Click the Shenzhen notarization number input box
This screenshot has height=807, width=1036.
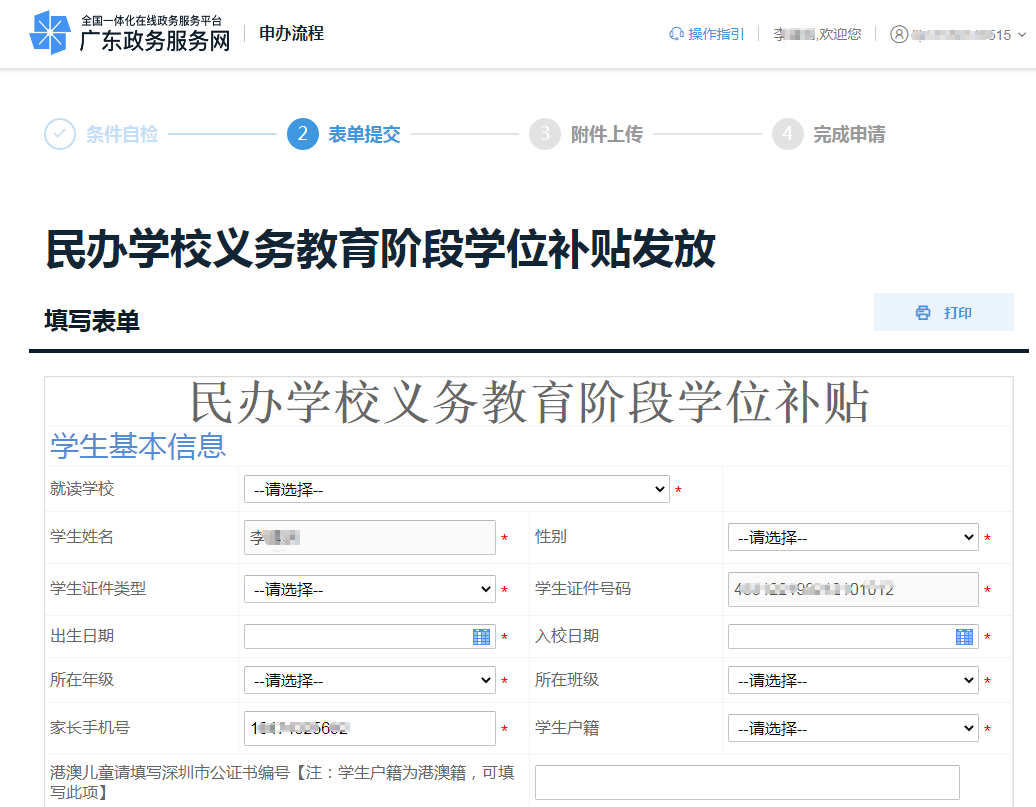tap(747, 782)
